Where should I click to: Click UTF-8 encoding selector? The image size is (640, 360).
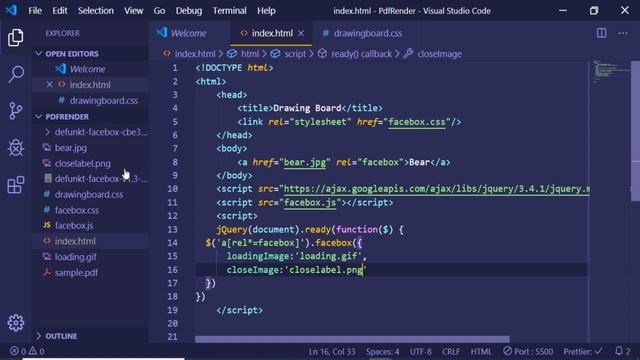point(420,351)
